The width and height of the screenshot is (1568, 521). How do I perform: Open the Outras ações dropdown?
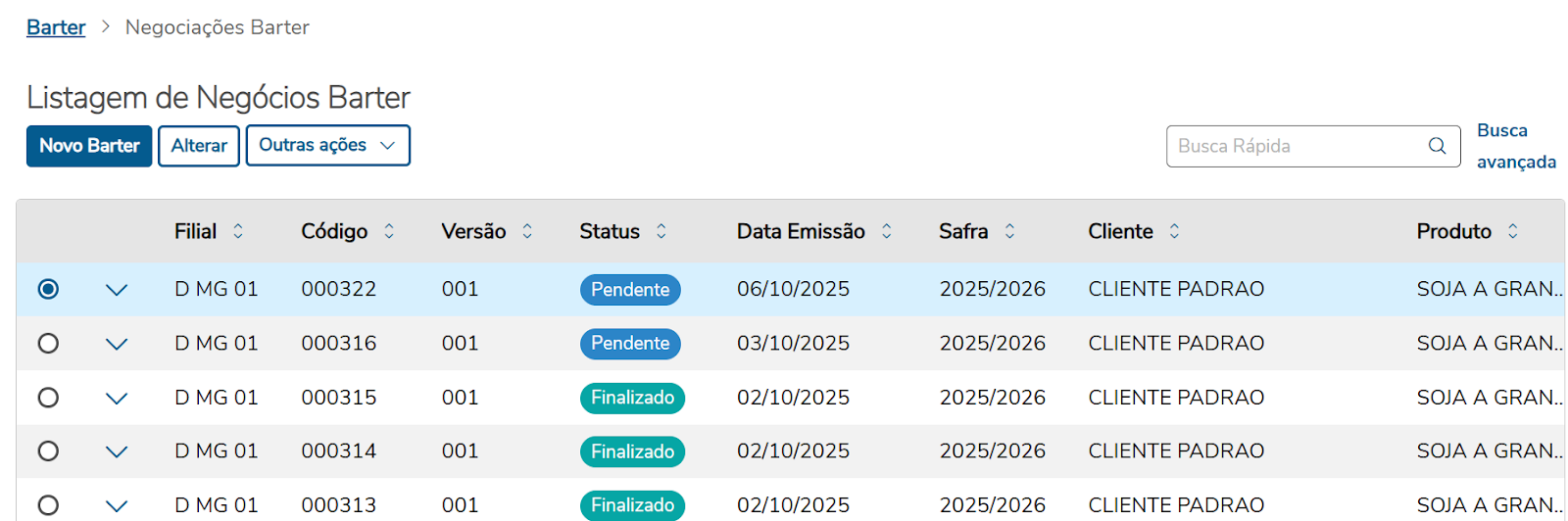point(327,146)
